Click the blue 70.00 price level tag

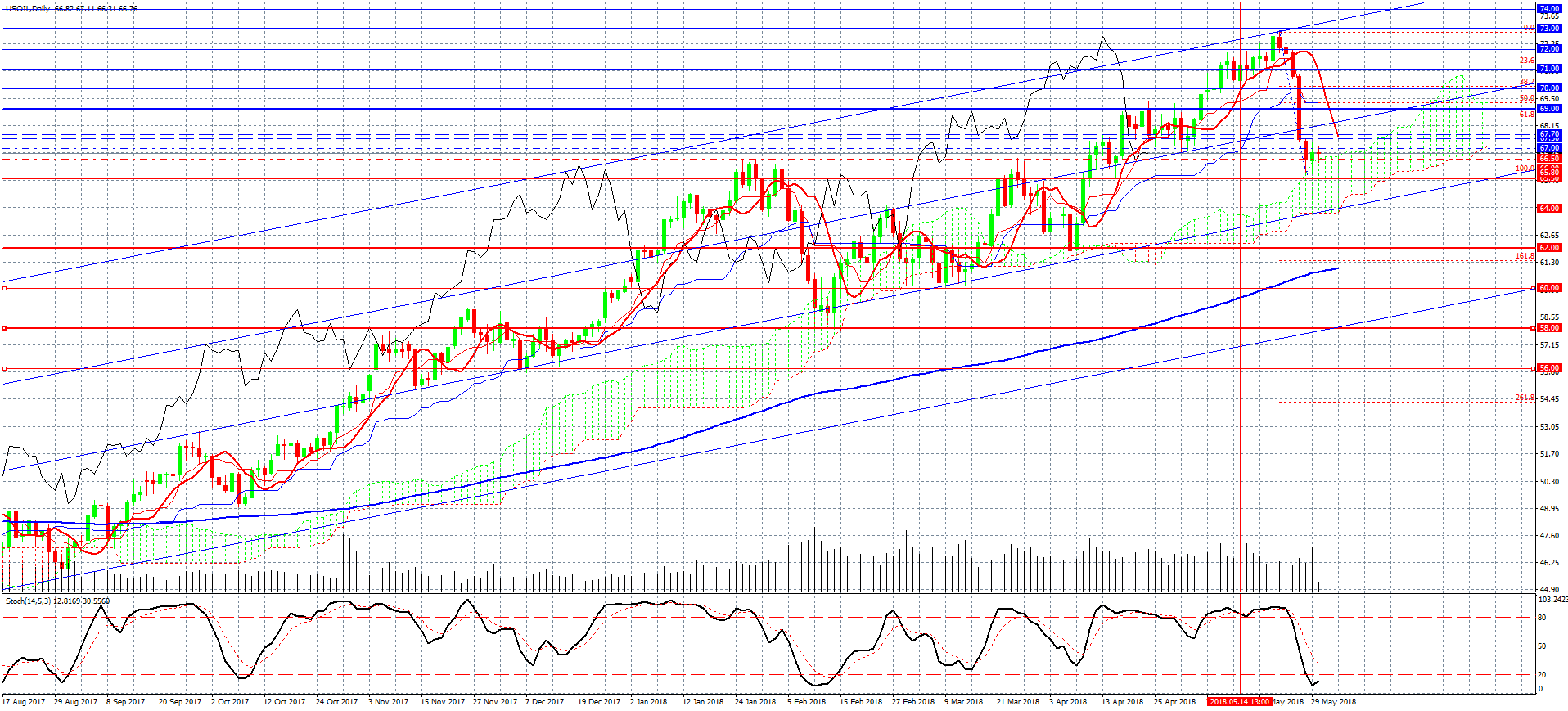1549,88
